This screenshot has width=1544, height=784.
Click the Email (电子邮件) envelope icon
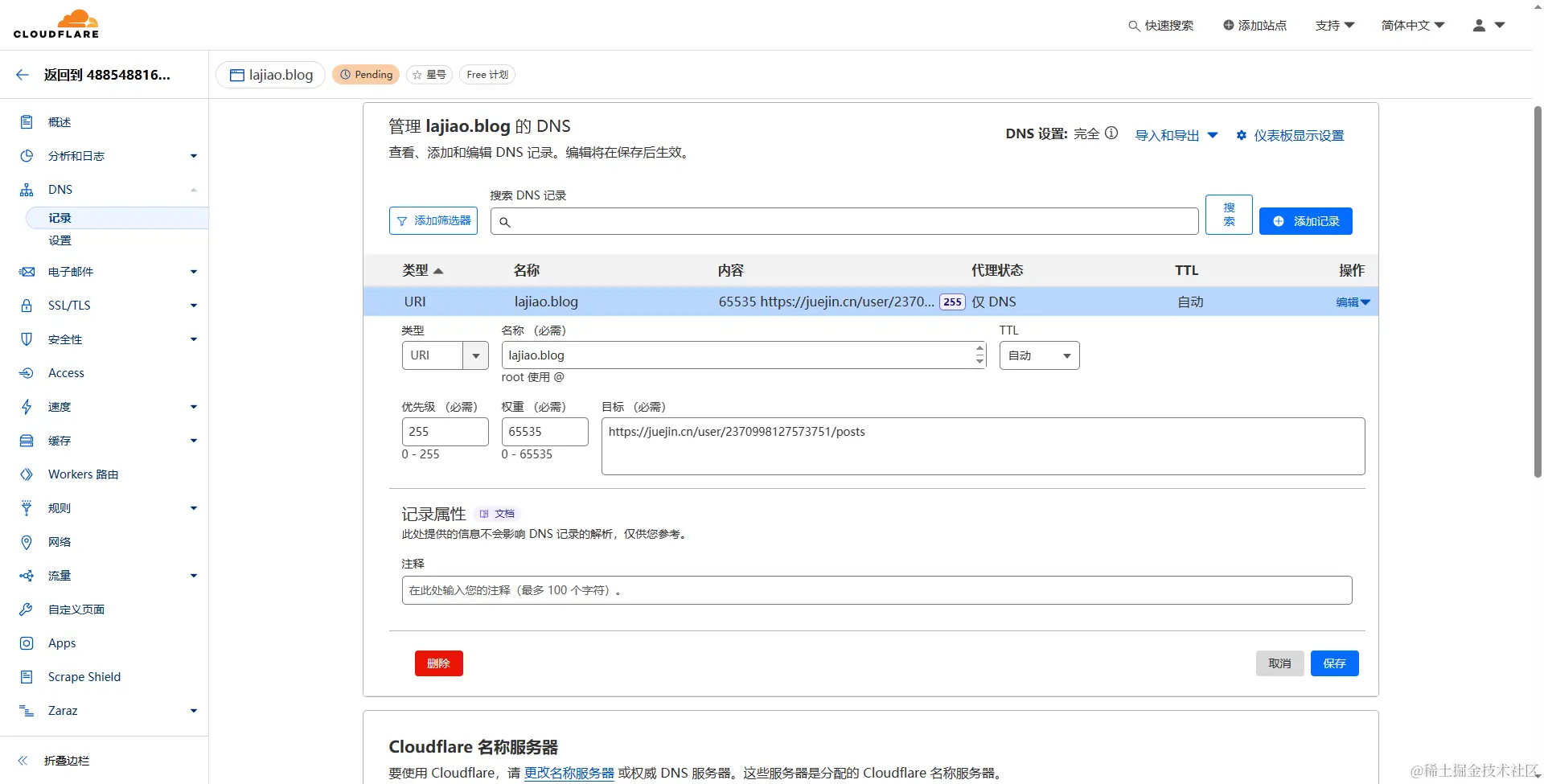click(27, 272)
